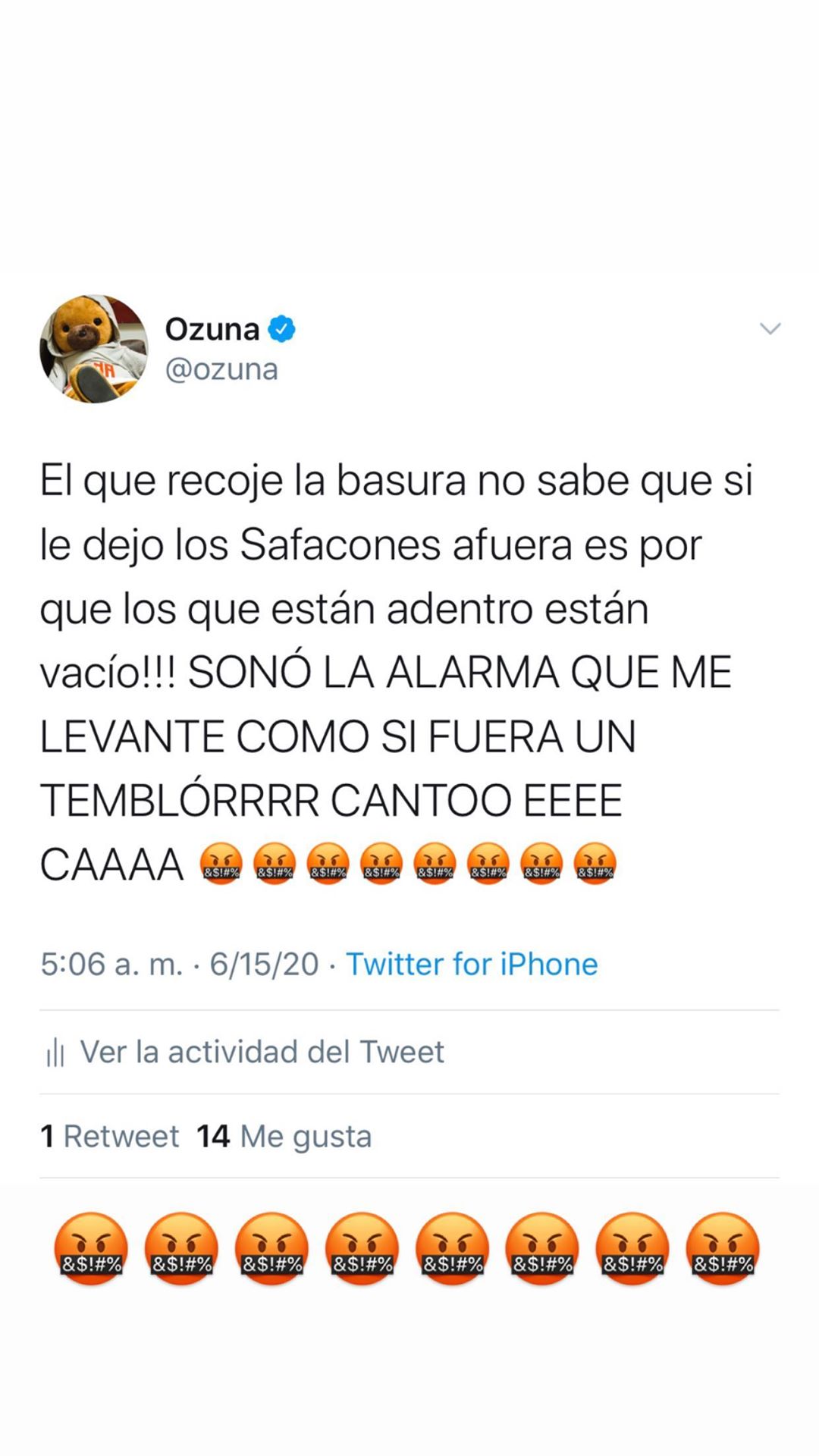Click the fourth large cursing emoji at bottom

coord(362,1249)
